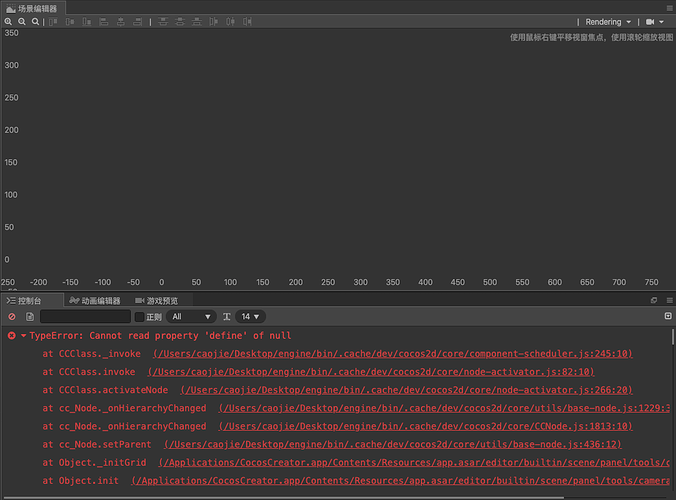Distribute nodes by horizontal centers
The width and height of the screenshot is (676, 500).
tap(230, 22)
